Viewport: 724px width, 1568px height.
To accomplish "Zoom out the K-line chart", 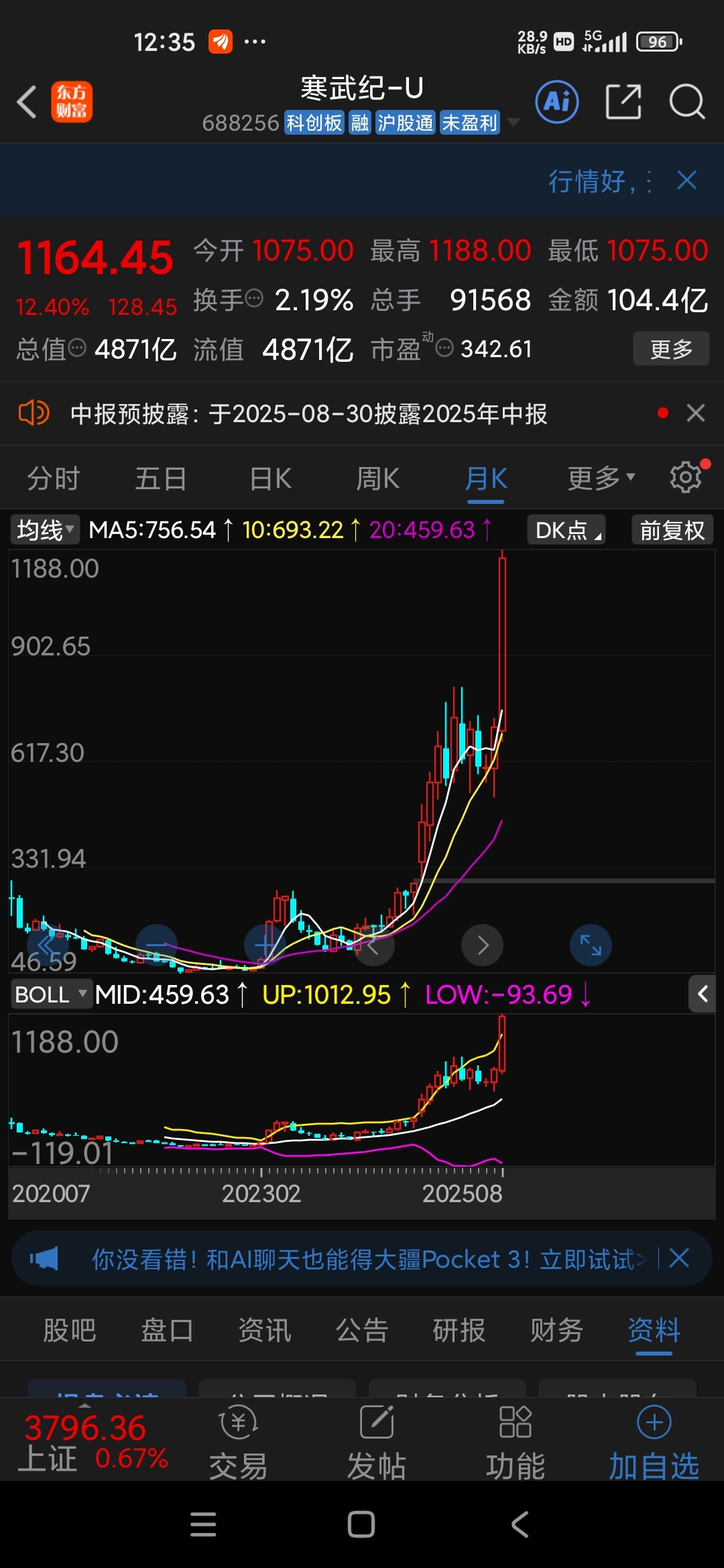I will pos(156,945).
